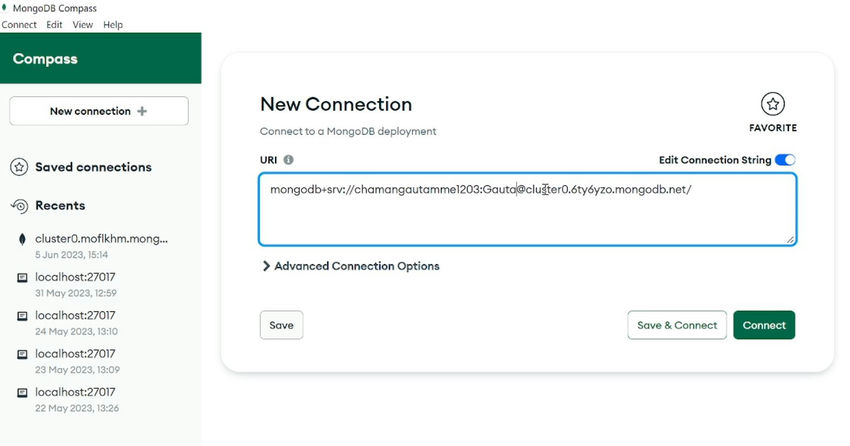
Task: Click the green Connect button
Action: [764, 325]
